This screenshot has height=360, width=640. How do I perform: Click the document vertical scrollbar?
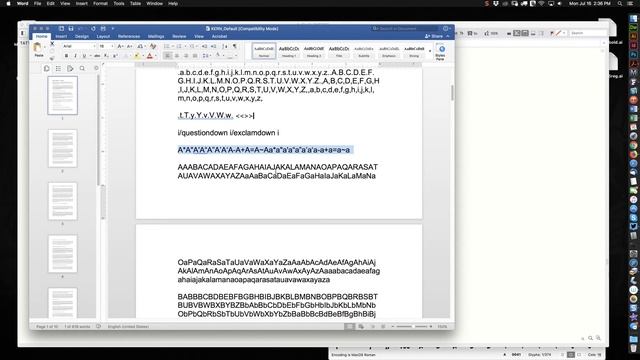(x=452, y=93)
